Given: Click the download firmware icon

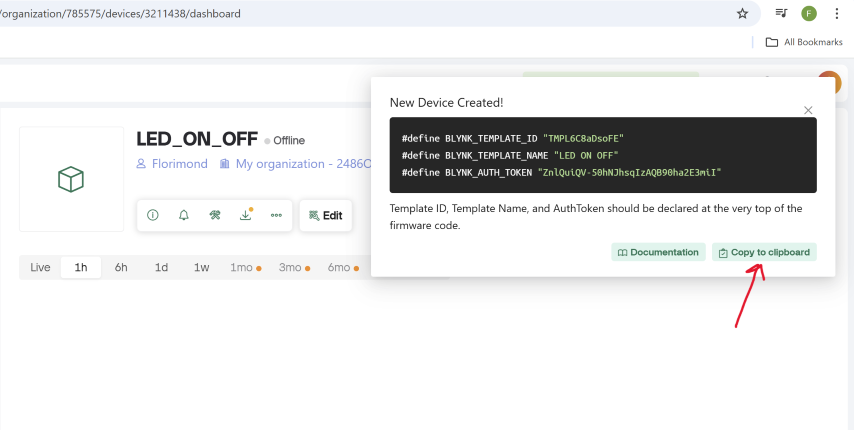Looking at the screenshot, I should (246, 215).
